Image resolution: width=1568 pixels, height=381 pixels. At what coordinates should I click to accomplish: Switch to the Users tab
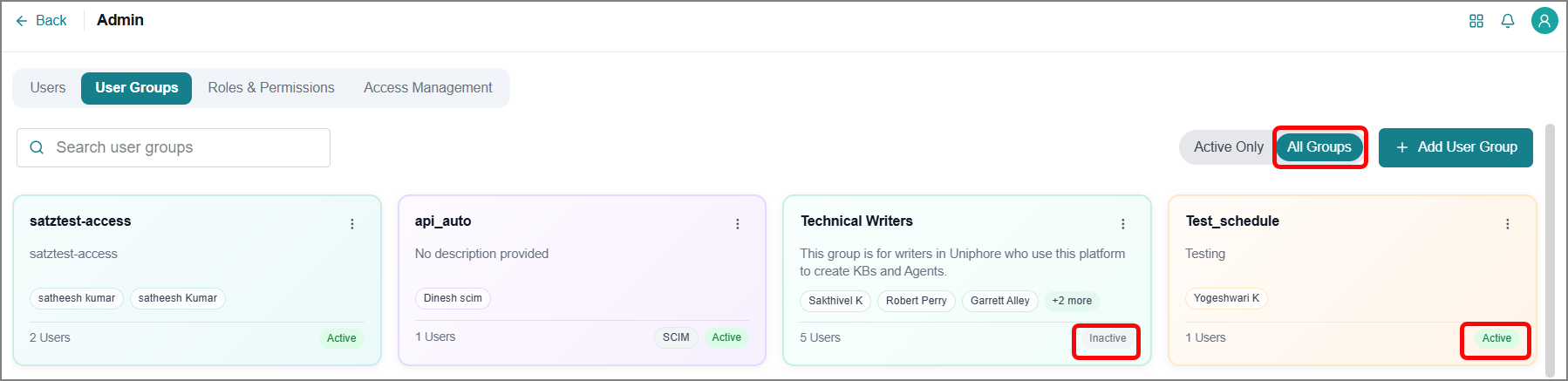click(x=48, y=88)
